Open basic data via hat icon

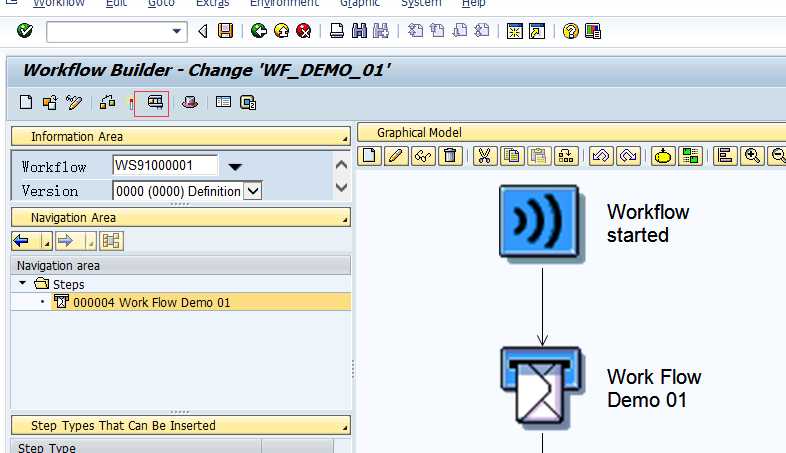(189, 103)
